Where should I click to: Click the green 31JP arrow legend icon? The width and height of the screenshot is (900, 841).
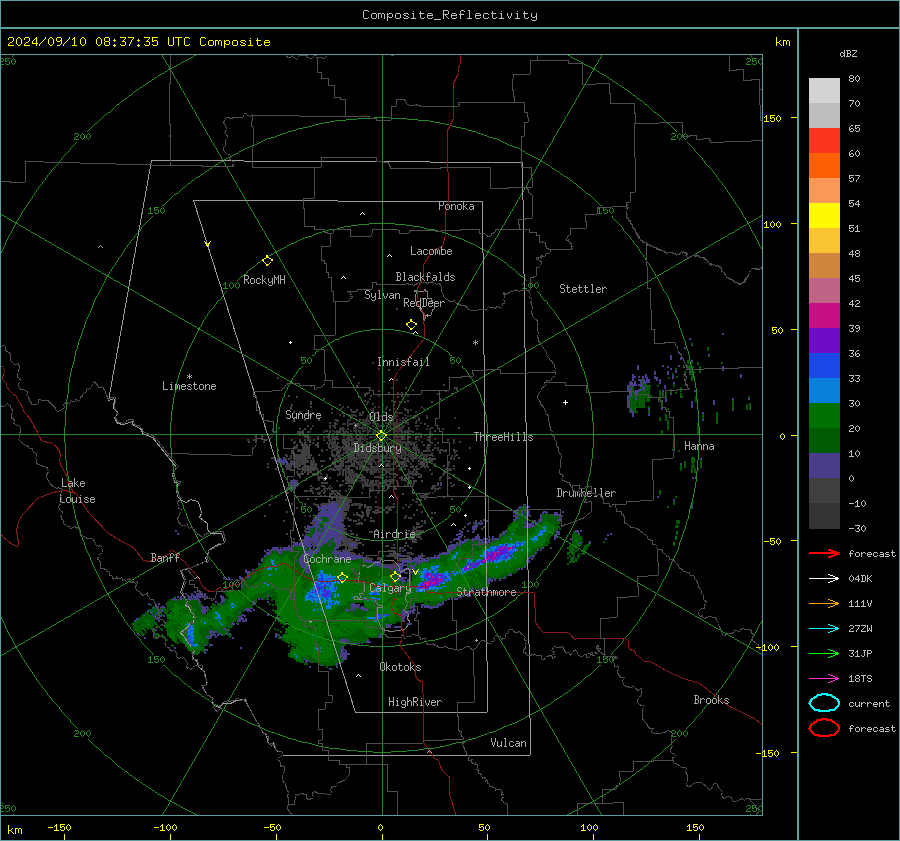pos(824,653)
